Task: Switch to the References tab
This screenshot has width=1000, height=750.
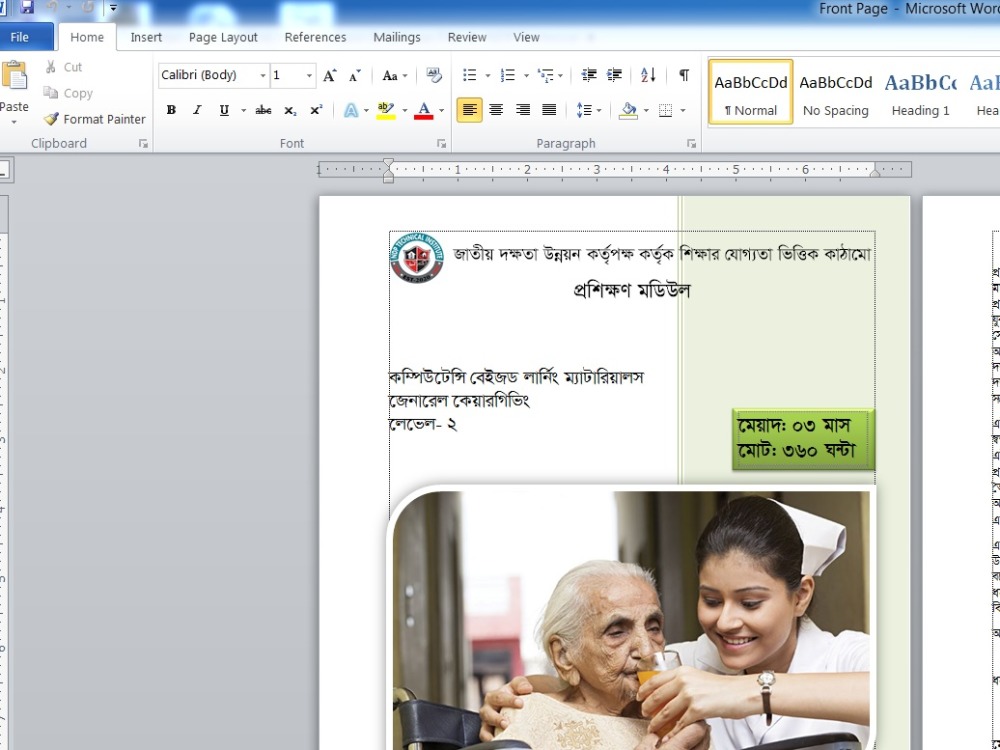Action: click(x=315, y=37)
